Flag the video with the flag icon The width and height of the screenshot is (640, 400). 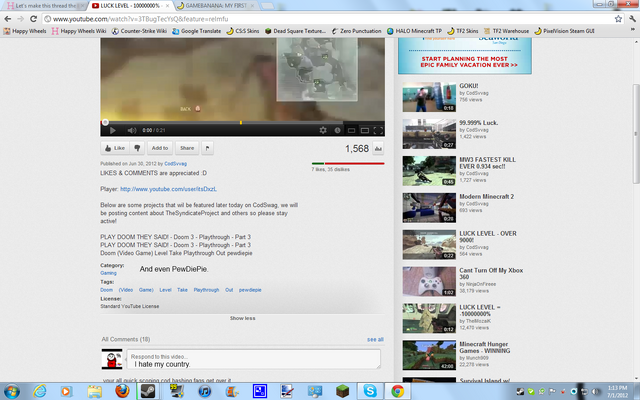click(207, 148)
